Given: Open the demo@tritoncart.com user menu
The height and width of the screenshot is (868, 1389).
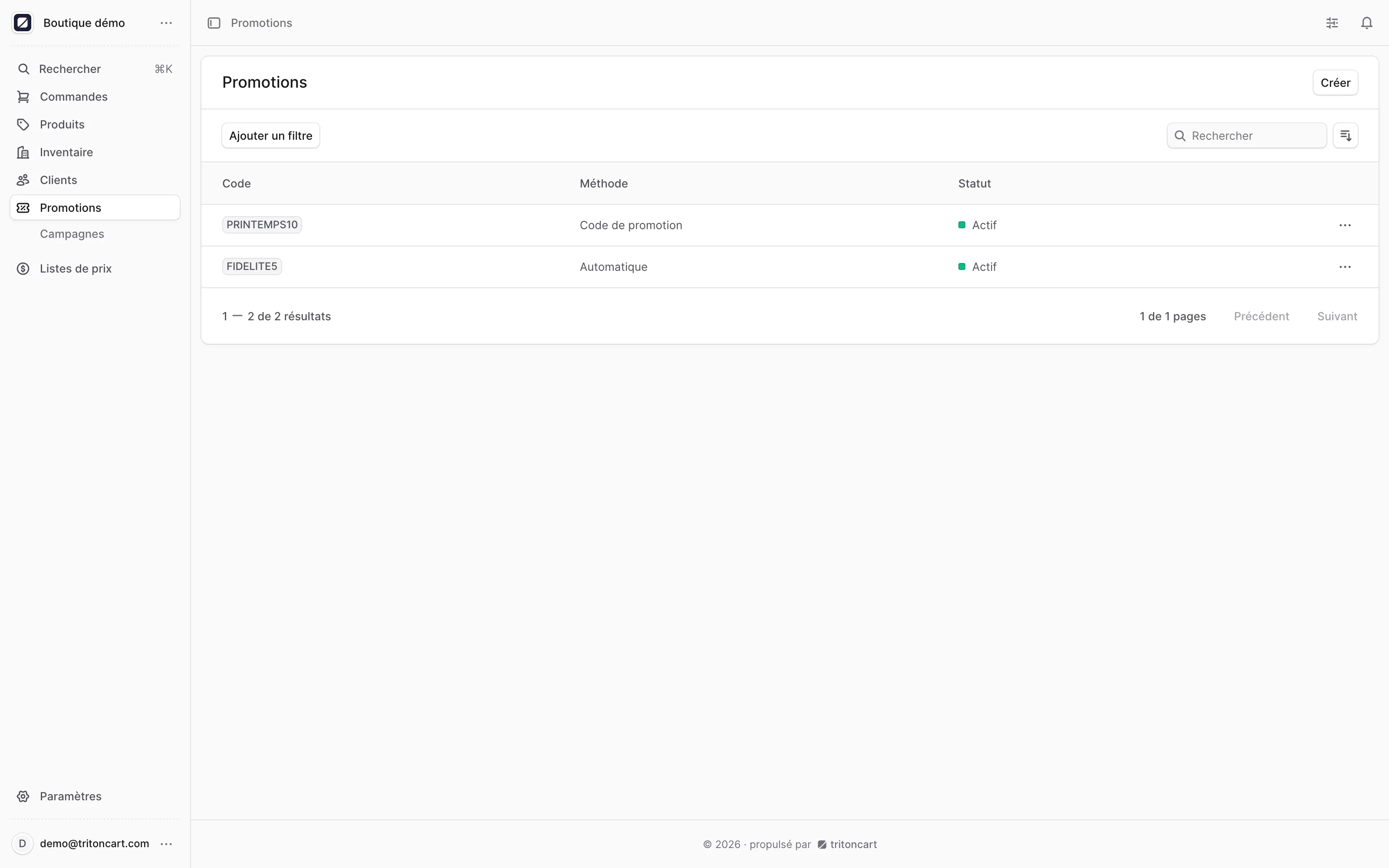Looking at the screenshot, I should pyautogui.click(x=166, y=844).
